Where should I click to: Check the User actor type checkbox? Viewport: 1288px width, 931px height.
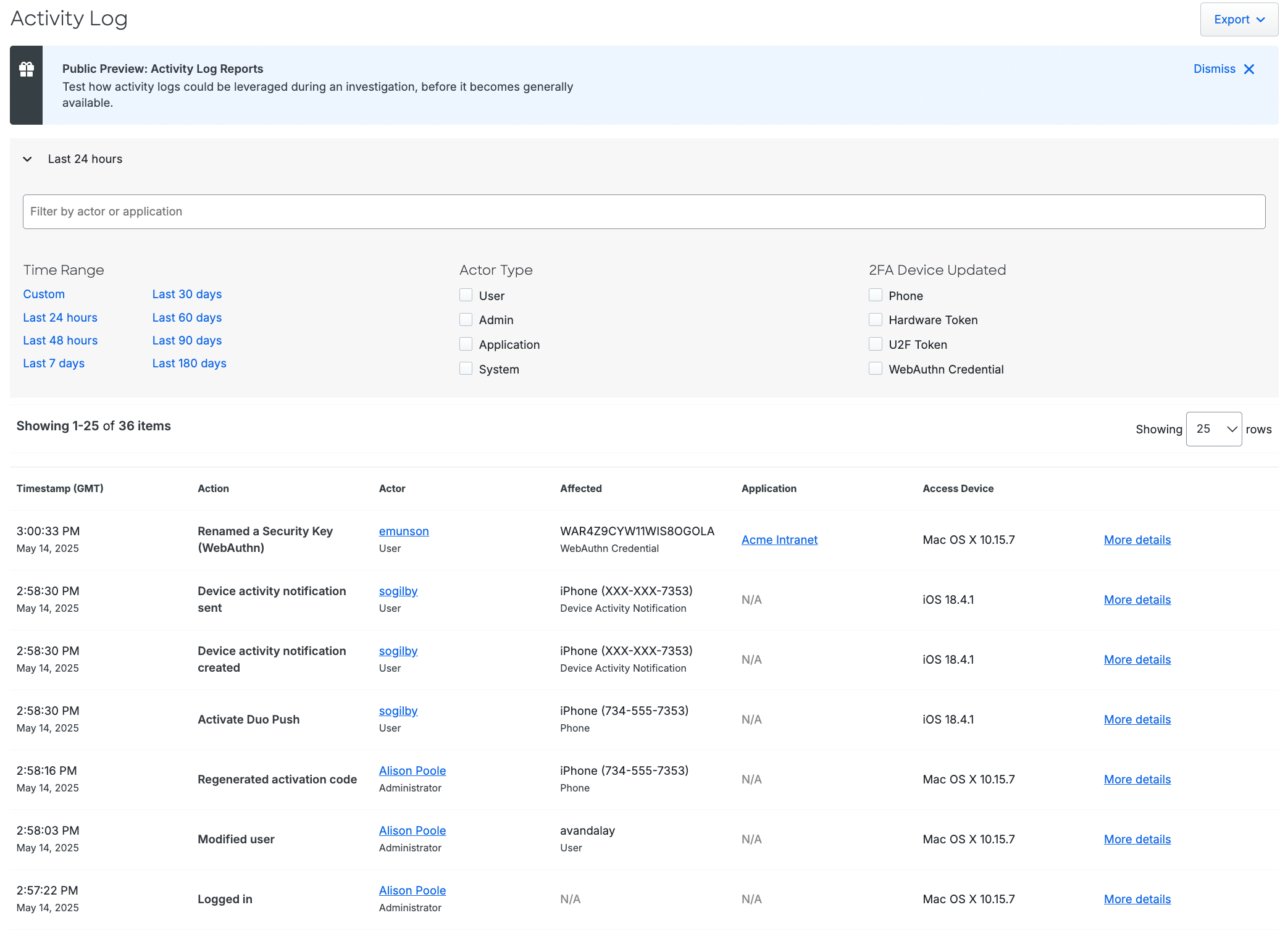(466, 295)
